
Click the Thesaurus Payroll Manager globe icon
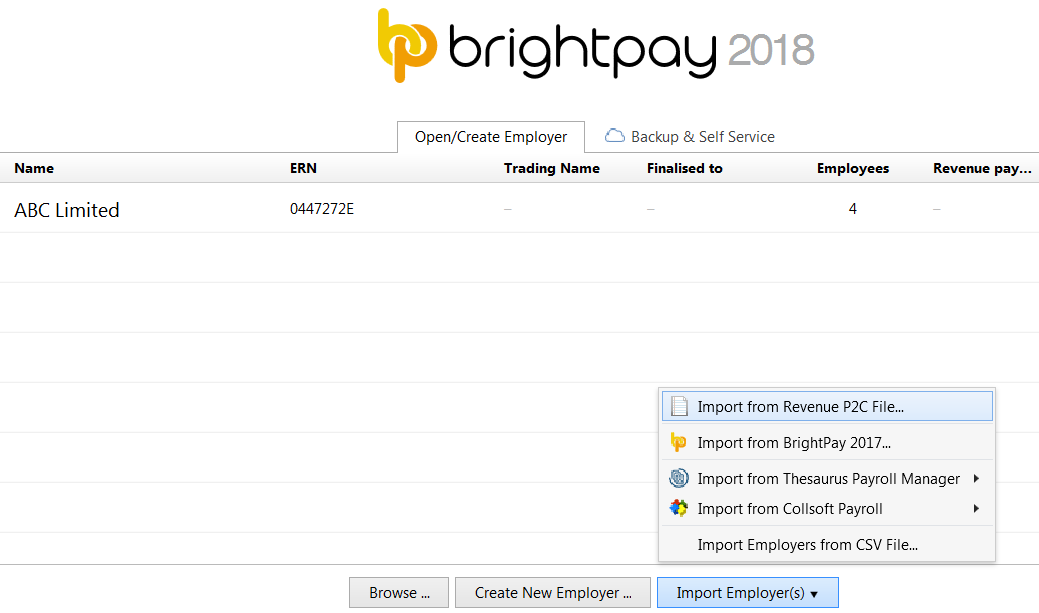(679, 478)
